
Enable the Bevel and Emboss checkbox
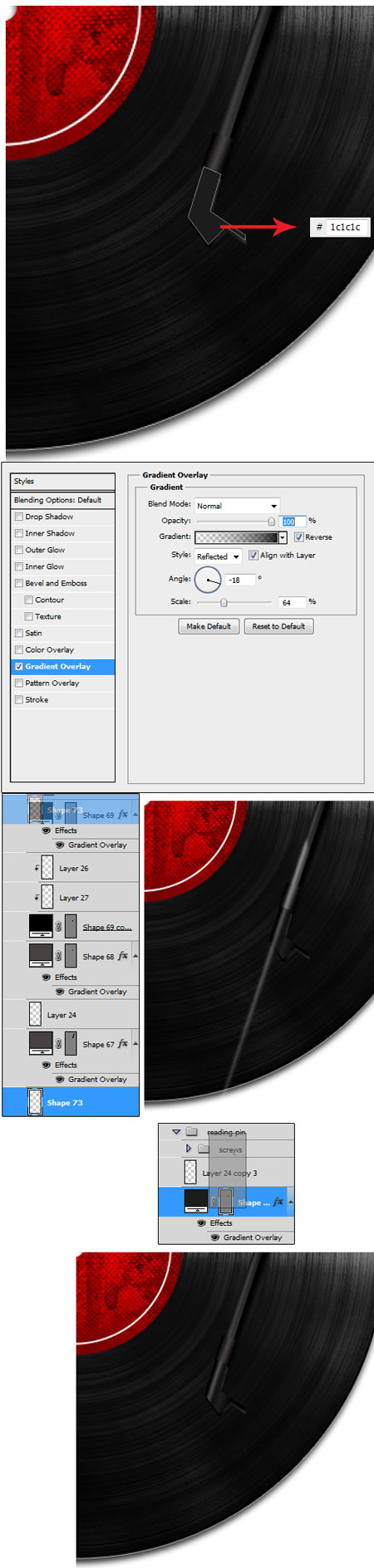click(18, 583)
